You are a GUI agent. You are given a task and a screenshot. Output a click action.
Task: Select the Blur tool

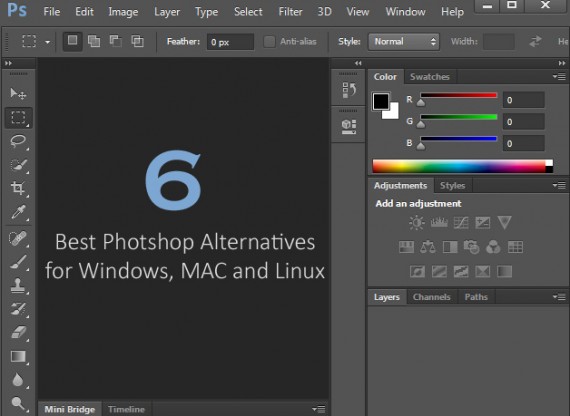(x=17, y=380)
